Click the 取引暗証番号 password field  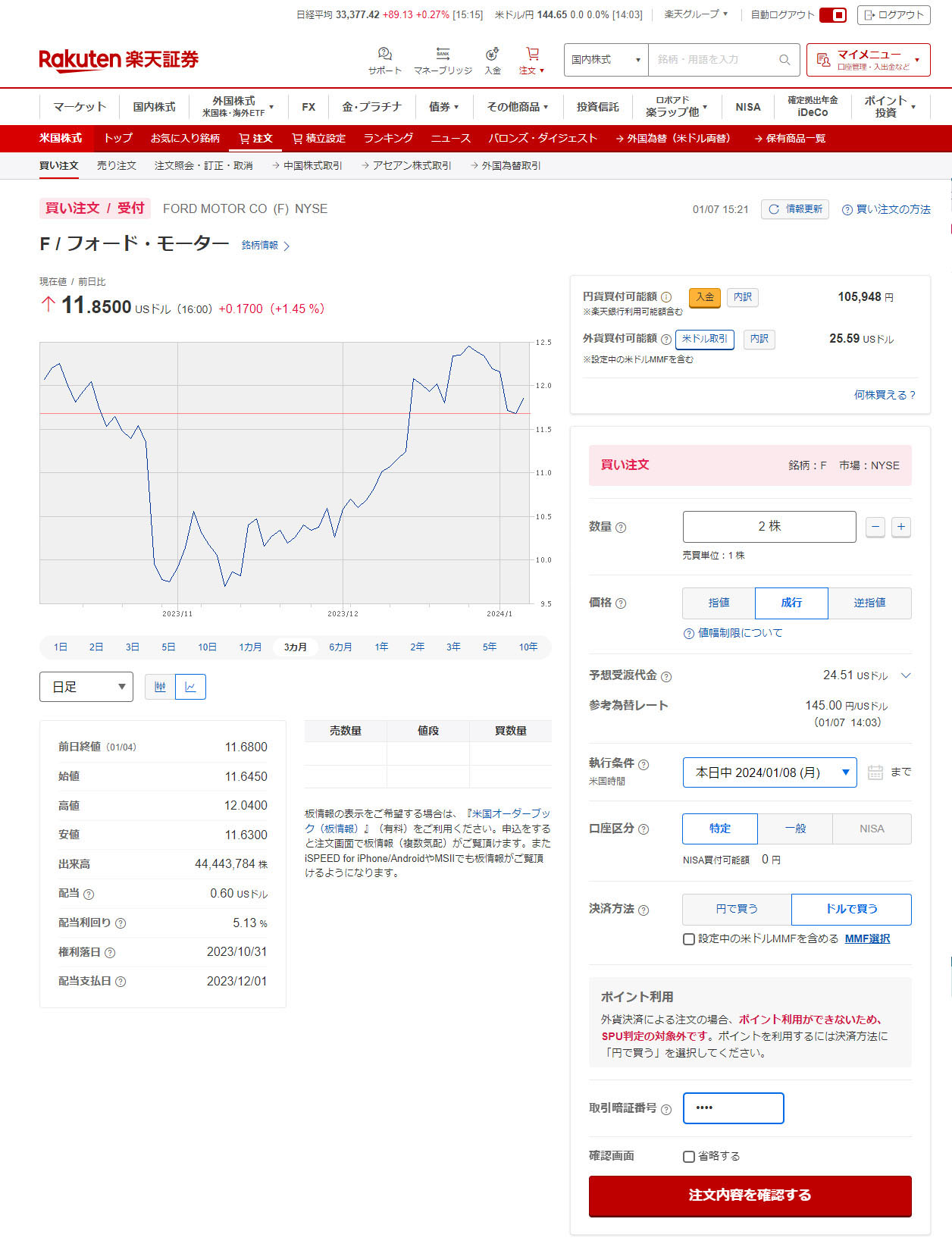coord(733,1108)
